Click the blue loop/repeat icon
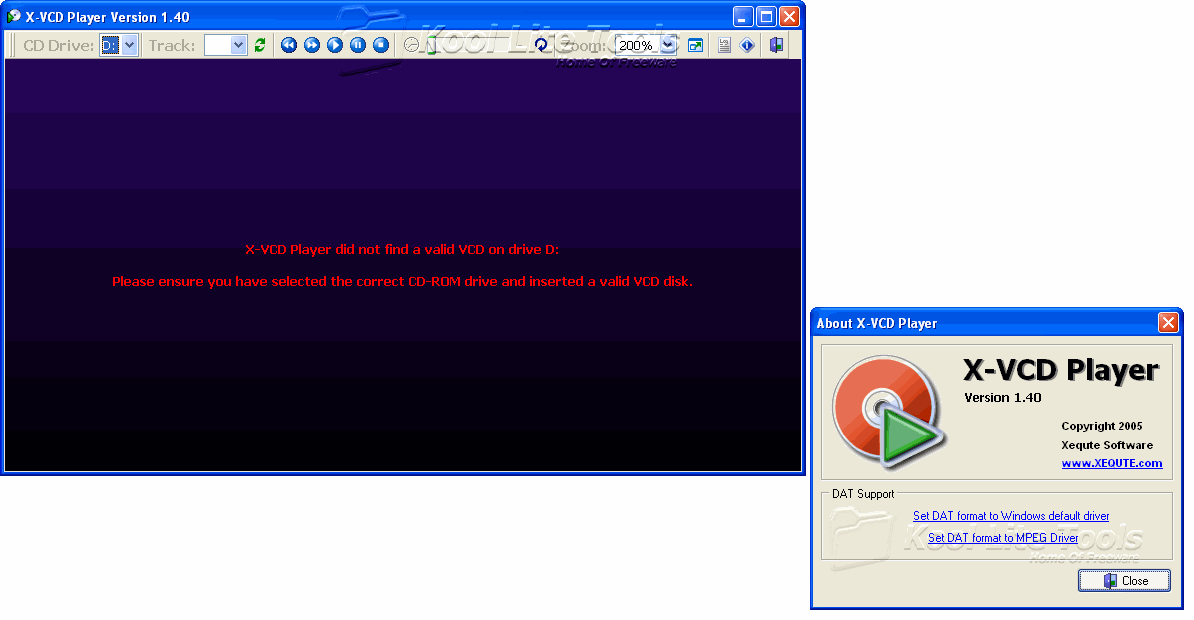Viewport: 1194px width, 620px height. [541, 46]
